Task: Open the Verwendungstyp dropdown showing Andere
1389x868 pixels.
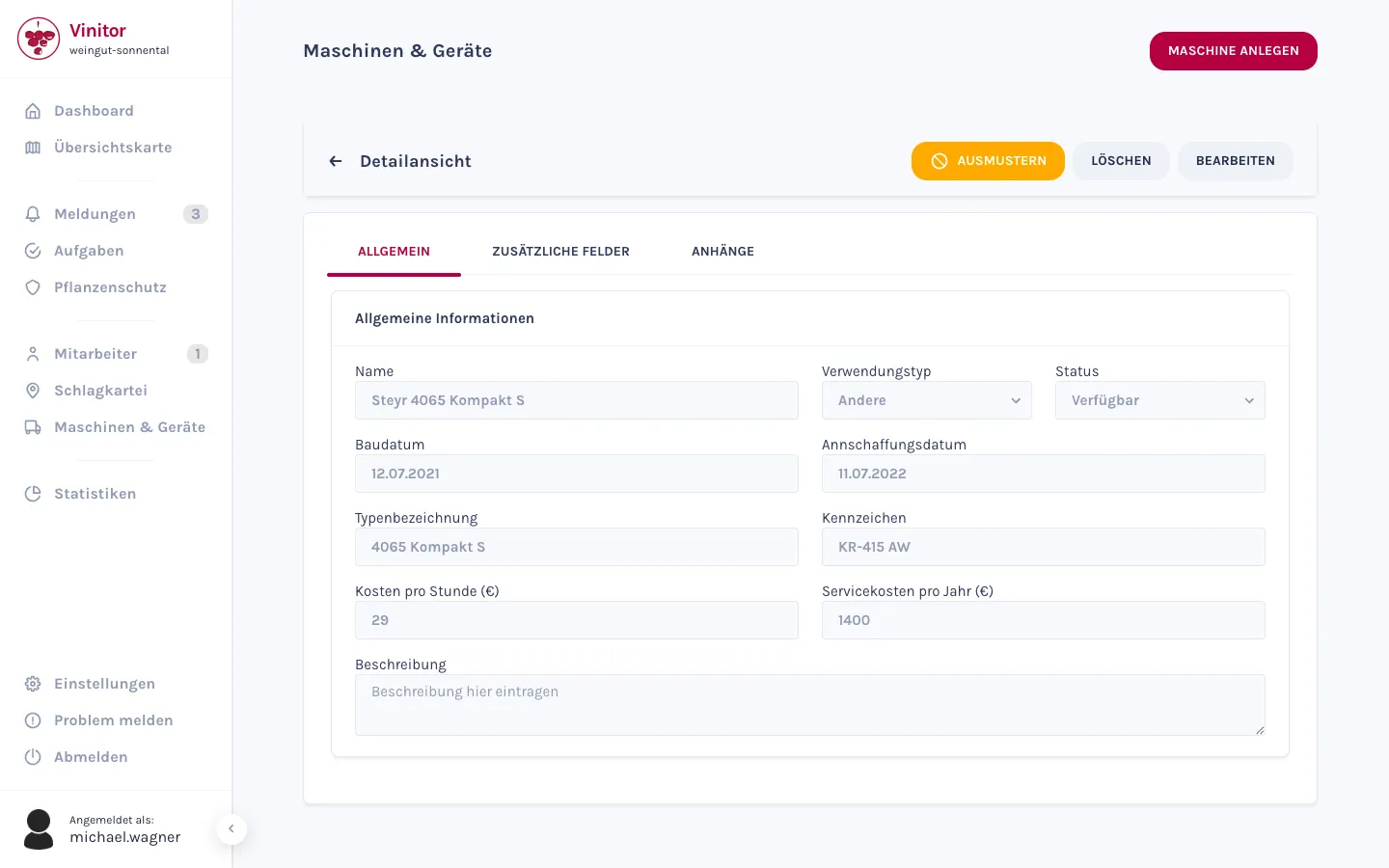Action: coord(927,400)
